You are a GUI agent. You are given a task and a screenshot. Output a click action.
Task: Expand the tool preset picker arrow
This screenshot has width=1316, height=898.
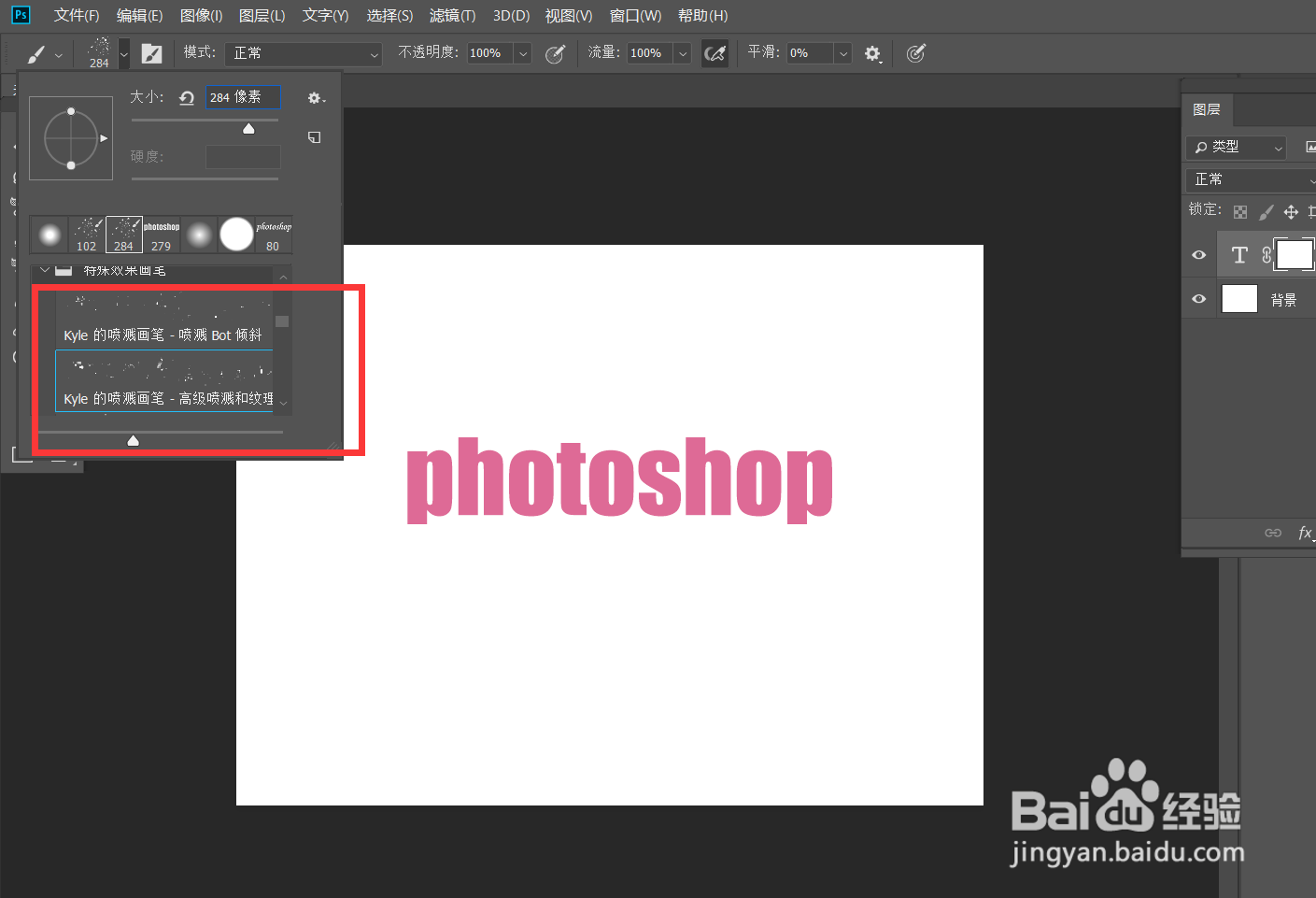click(x=59, y=55)
